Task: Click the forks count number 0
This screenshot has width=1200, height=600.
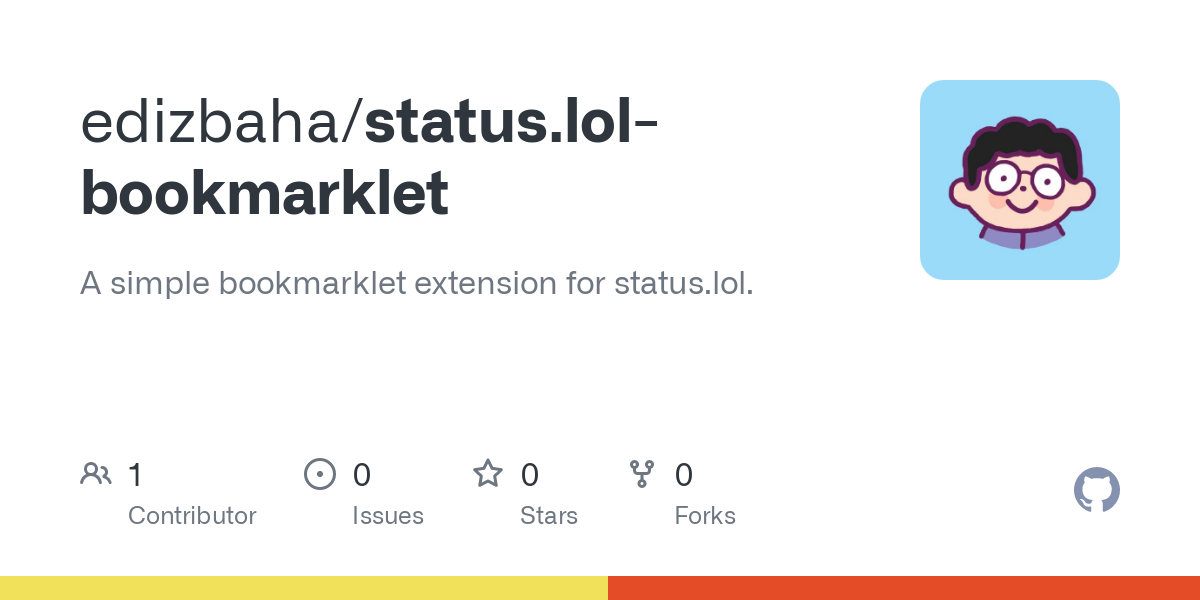Action: (684, 474)
